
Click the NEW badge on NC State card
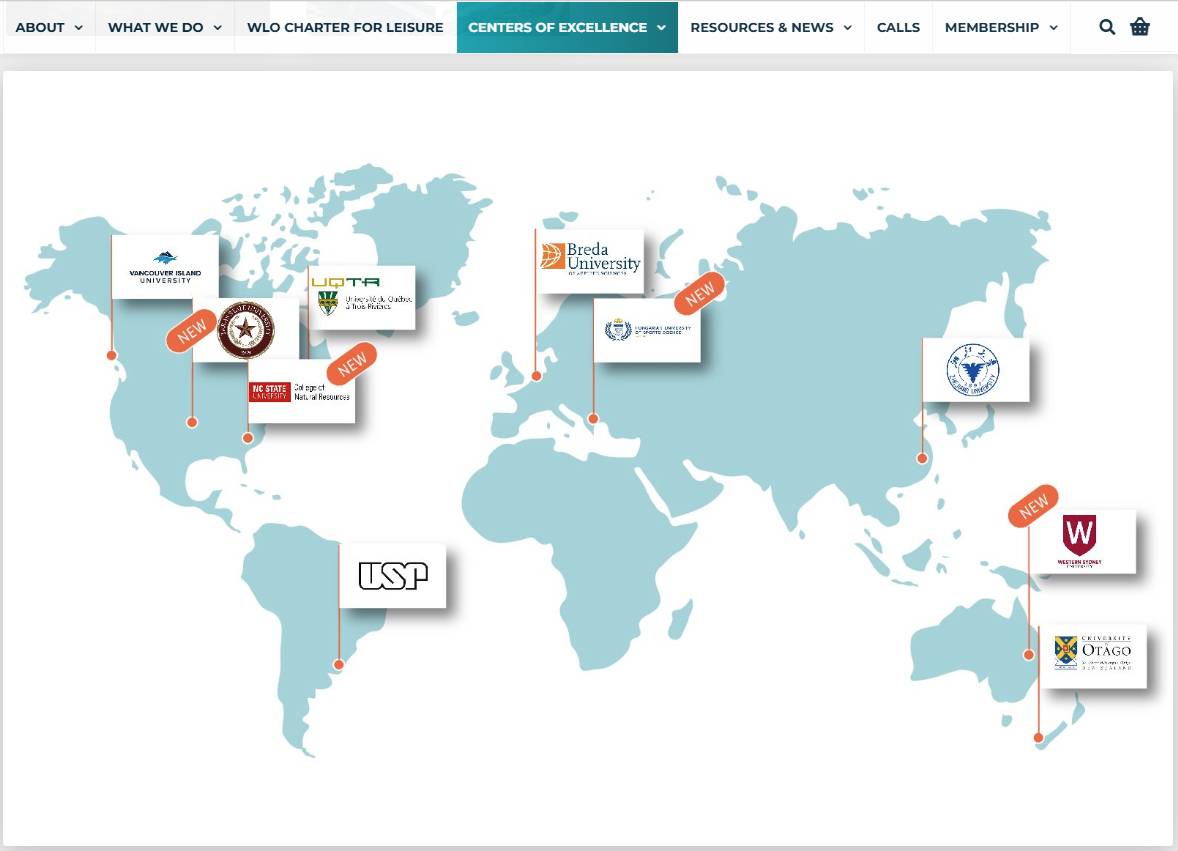click(352, 364)
